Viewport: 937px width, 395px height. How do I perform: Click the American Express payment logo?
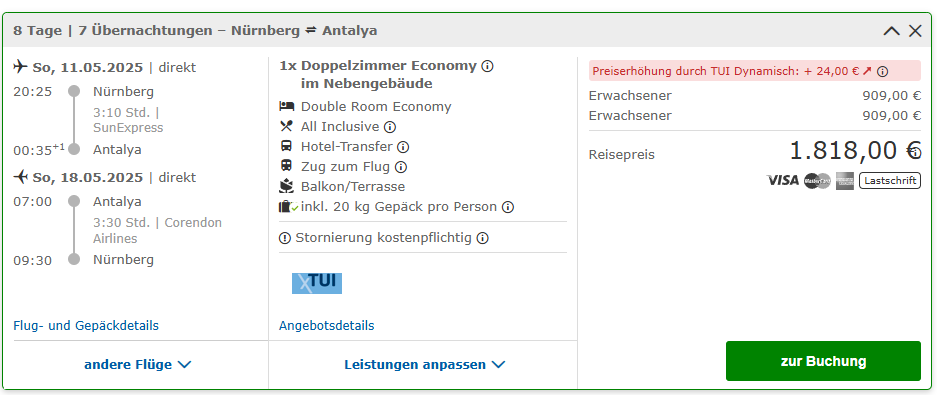(845, 180)
